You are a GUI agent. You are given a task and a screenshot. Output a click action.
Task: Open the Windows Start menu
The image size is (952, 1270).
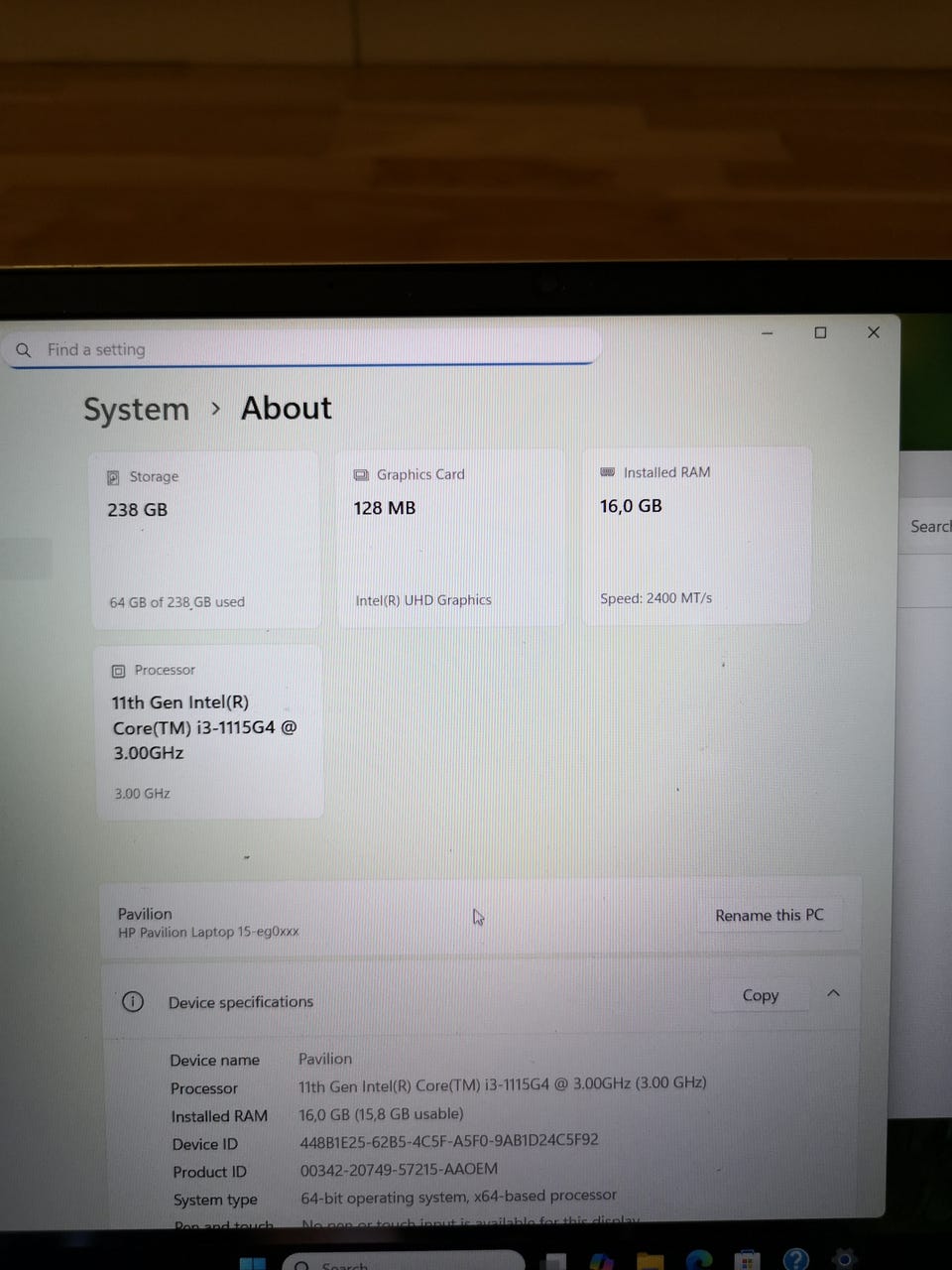coord(253,1263)
